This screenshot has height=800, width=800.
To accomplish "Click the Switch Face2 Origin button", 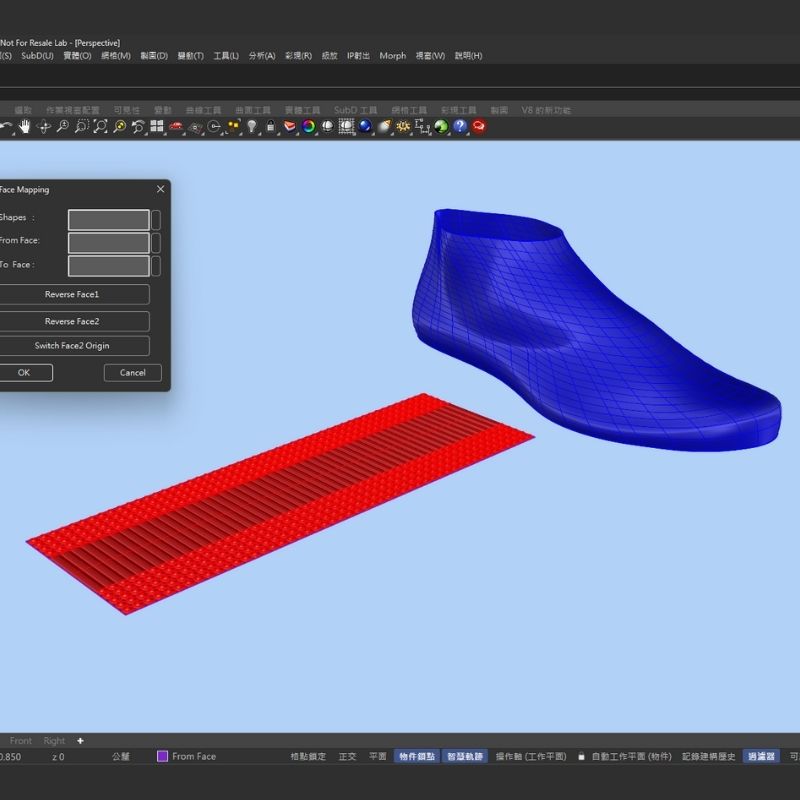I will coord(72,346).
